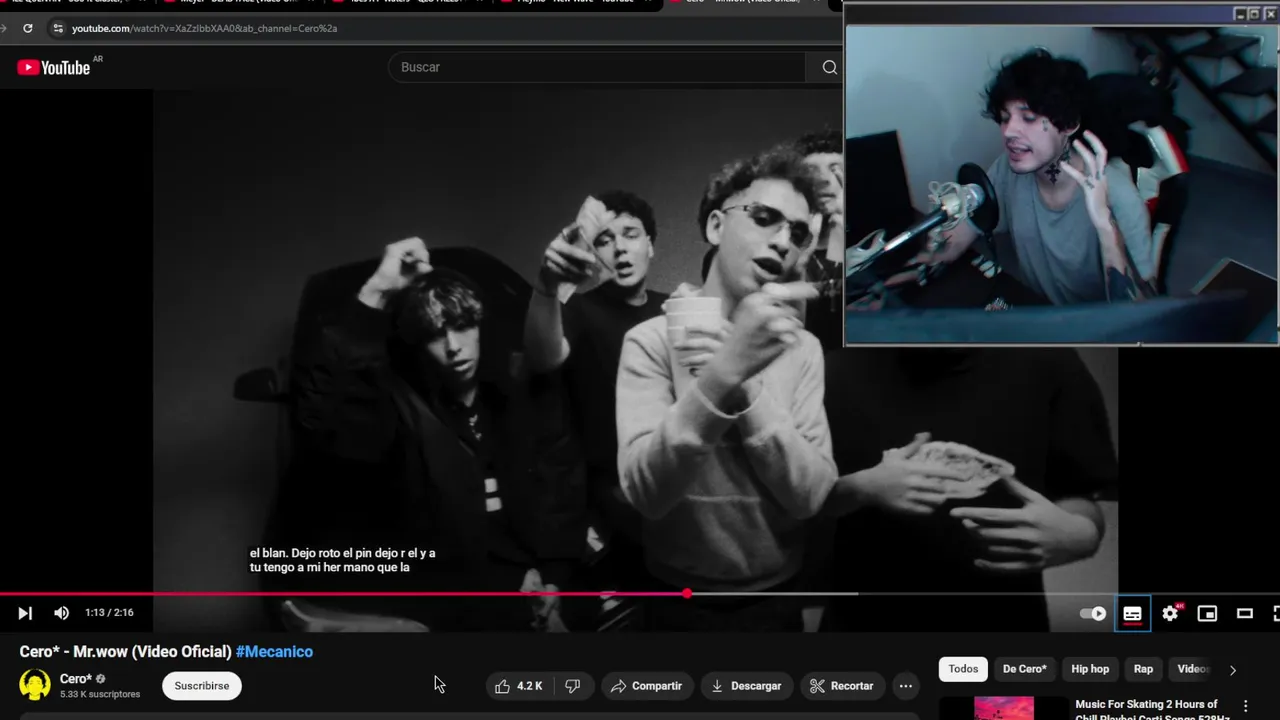Select the Rap filter chip
The width and height of the screenshot is (1280, 720).
pos(1143,669)
